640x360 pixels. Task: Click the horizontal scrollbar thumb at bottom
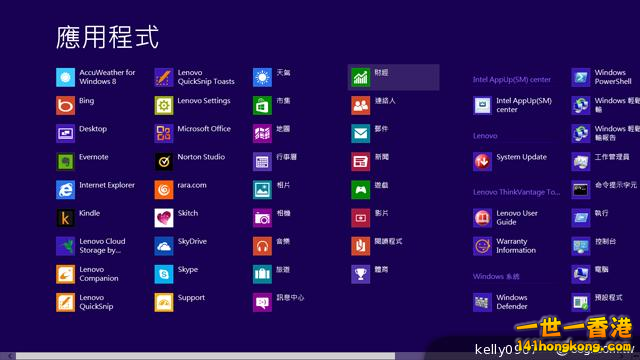(x=205, y=356)
